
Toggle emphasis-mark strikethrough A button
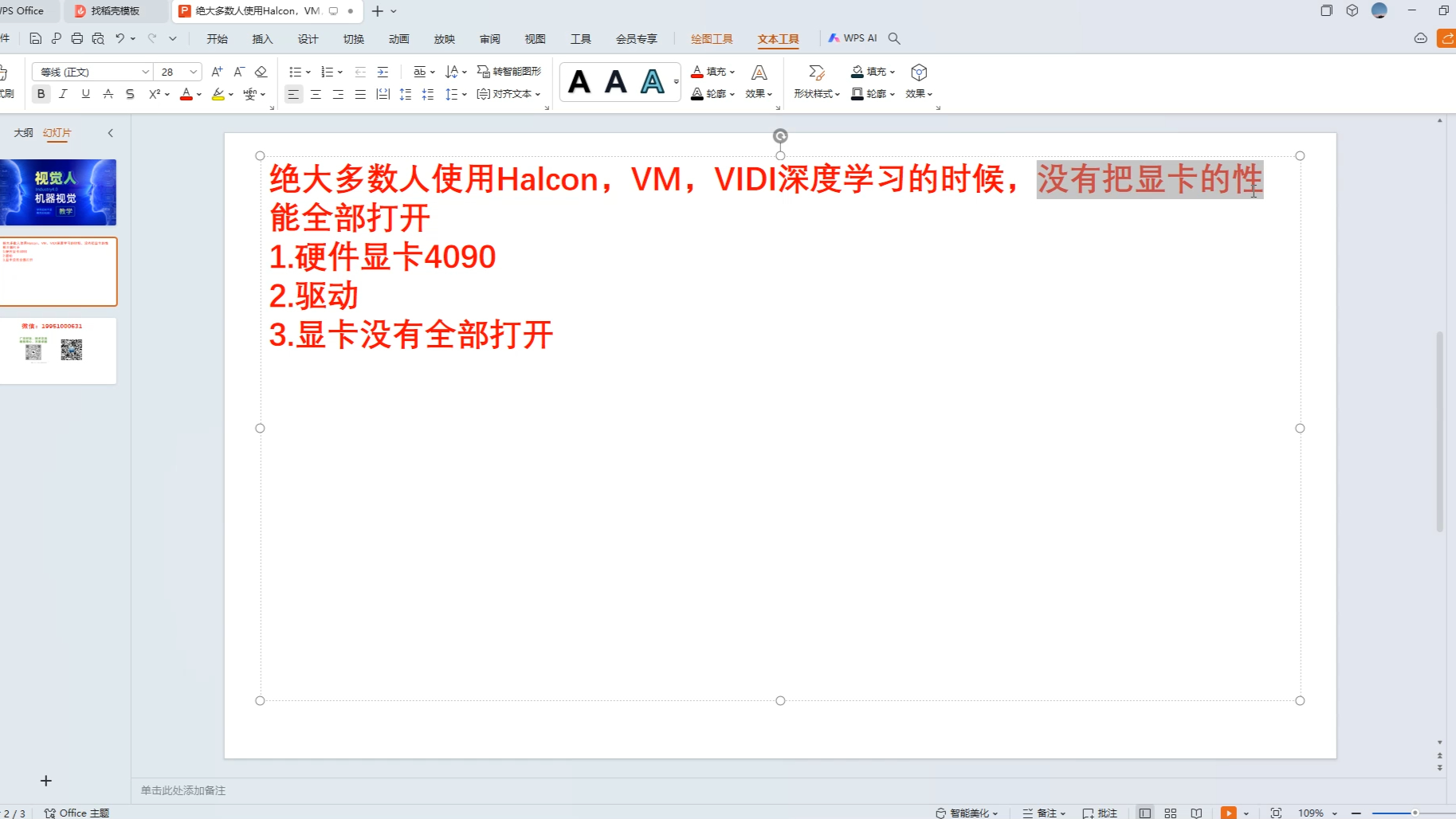[x=108, y=94]
